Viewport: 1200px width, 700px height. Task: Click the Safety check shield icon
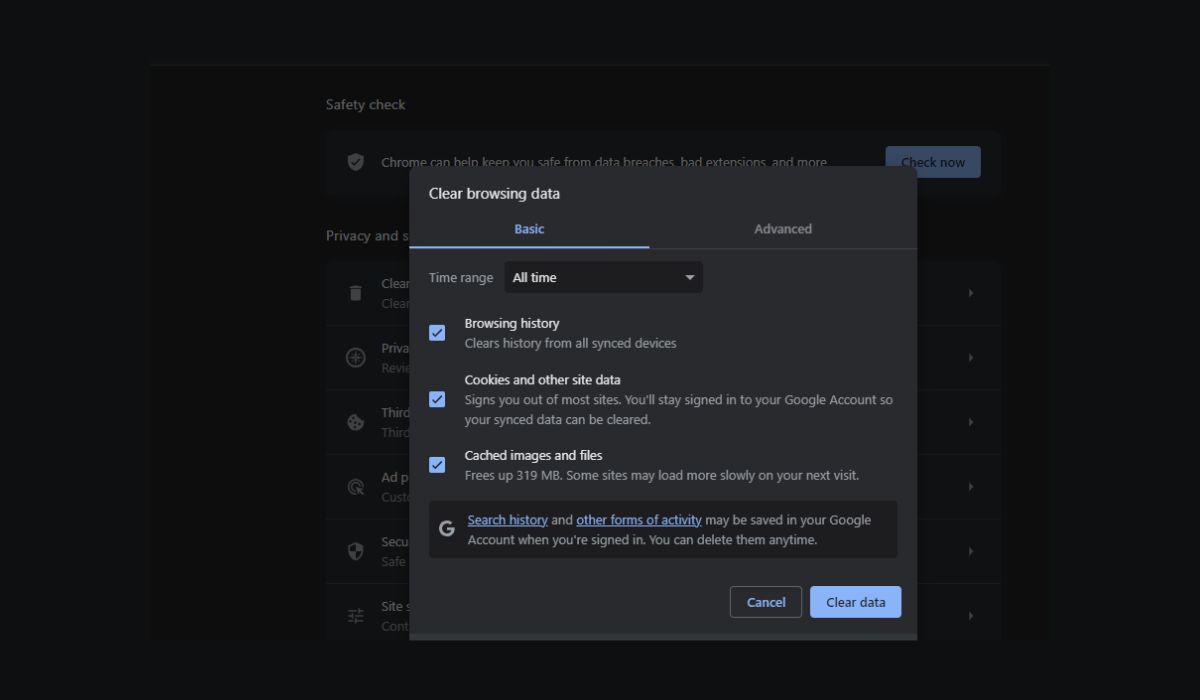(x=355, y=162)
